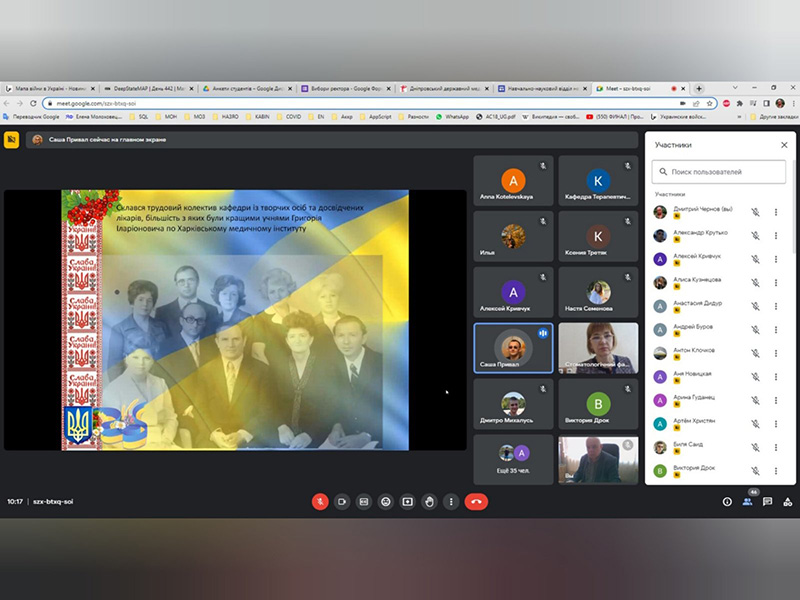Open the three-dot more options in call bar
800x600 pixels.
coord(452,501)
